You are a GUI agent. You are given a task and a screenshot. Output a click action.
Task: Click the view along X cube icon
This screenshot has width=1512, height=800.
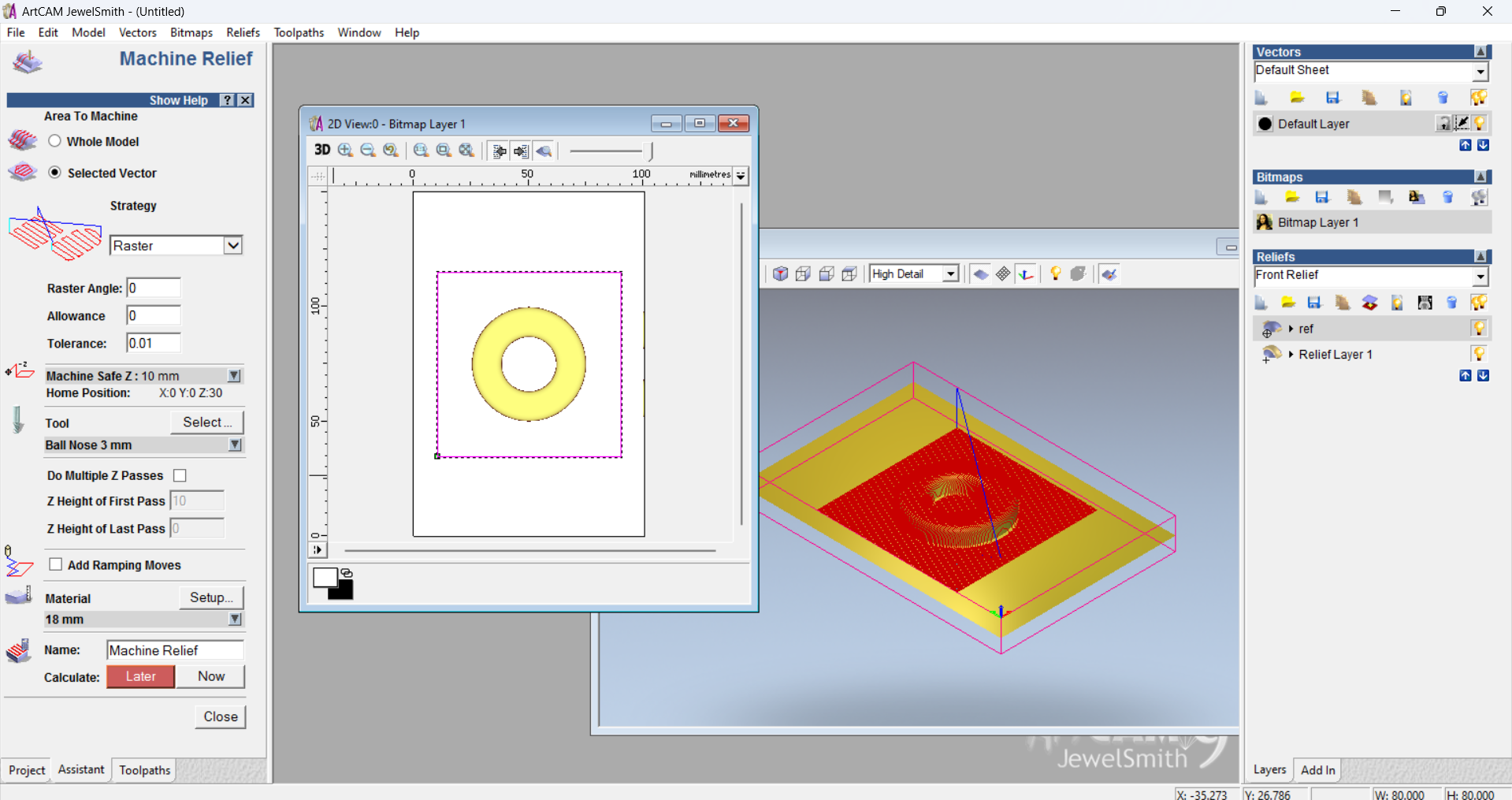tap(803, 273)
